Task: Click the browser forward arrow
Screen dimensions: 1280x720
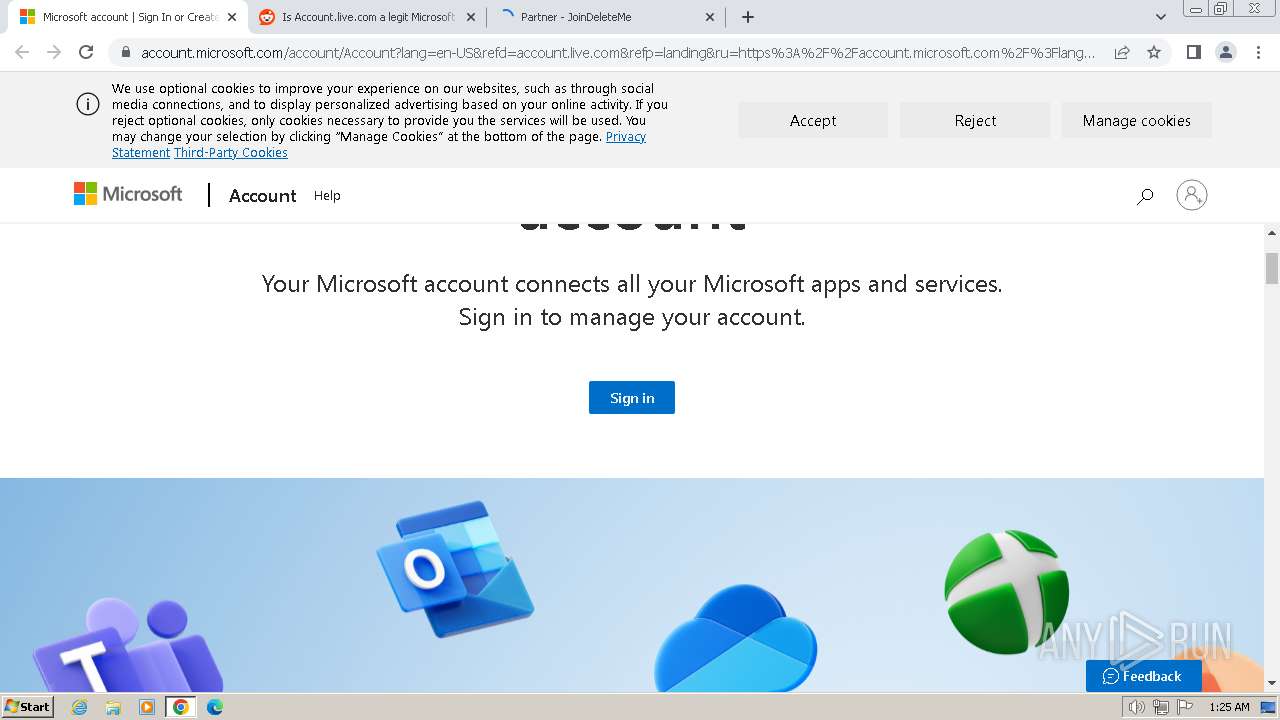Action: (x=54, y=52)
